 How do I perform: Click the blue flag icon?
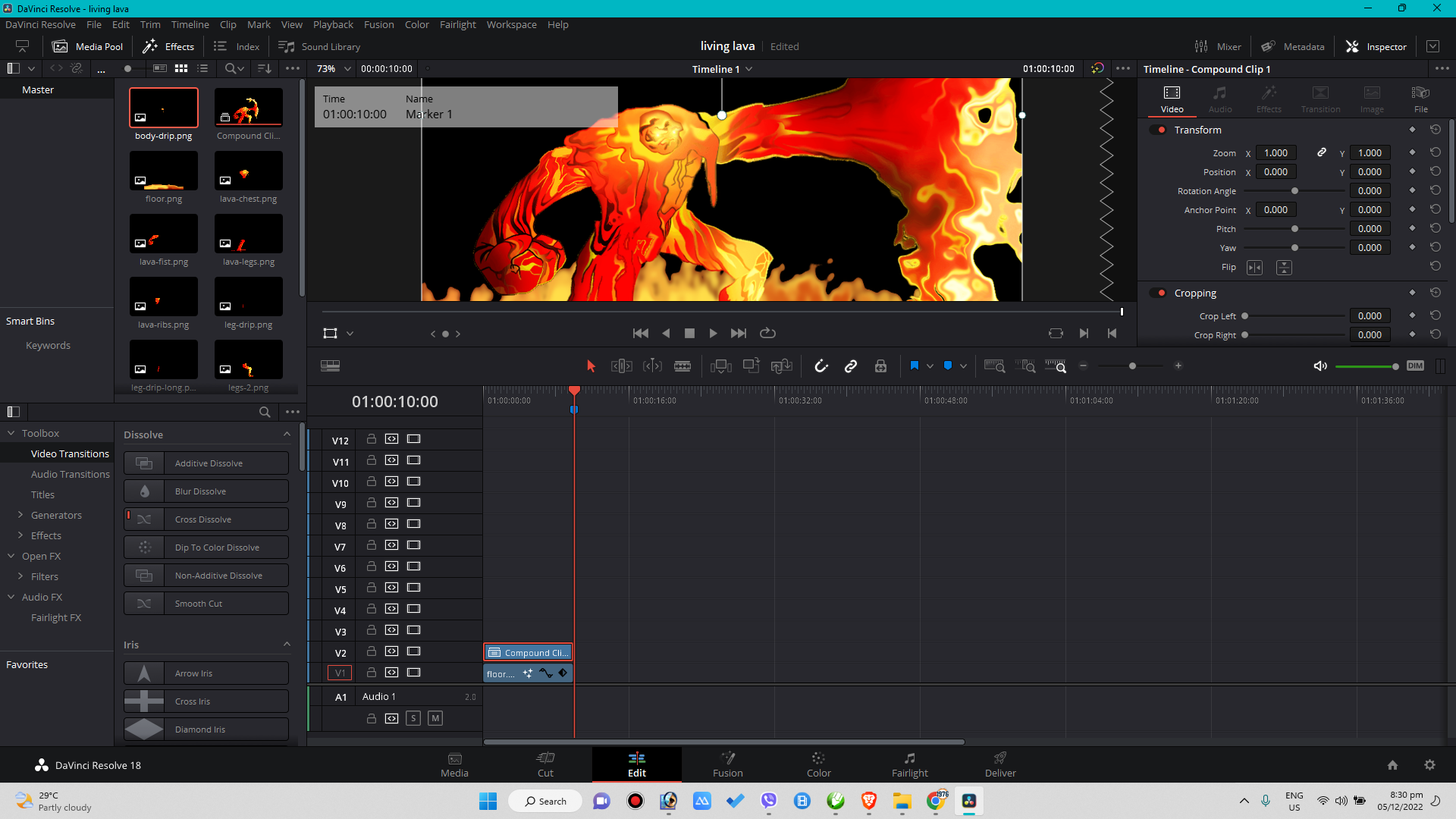(915, 366)
